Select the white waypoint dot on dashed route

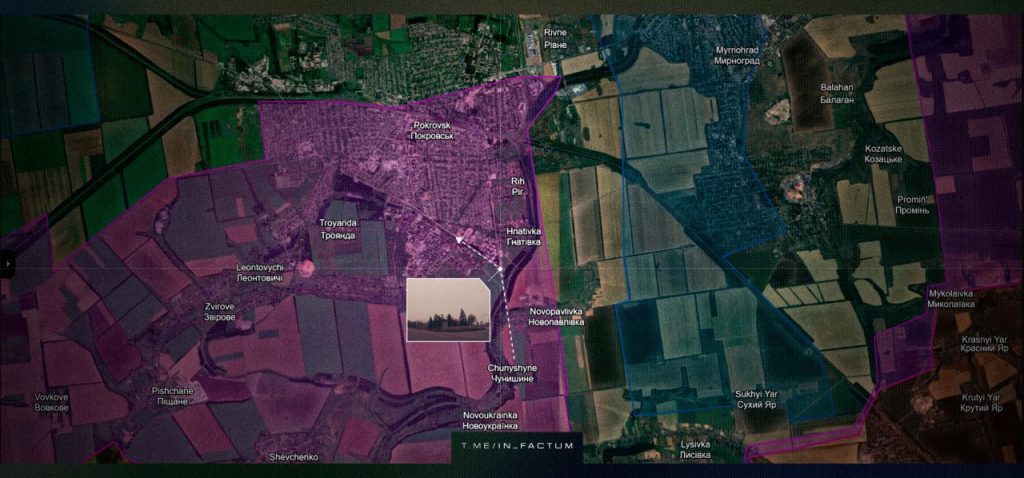coord(499,271)
